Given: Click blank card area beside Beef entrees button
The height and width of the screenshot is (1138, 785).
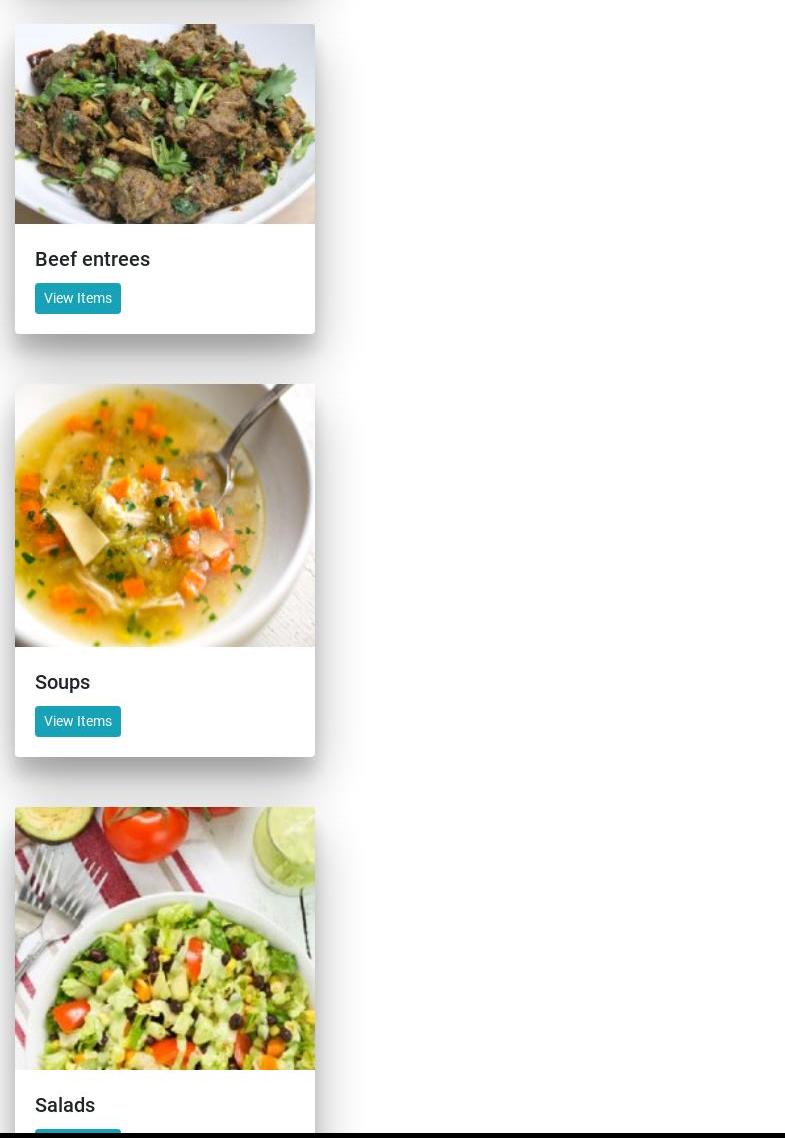Looking at the screenshot, I should 218,298.
